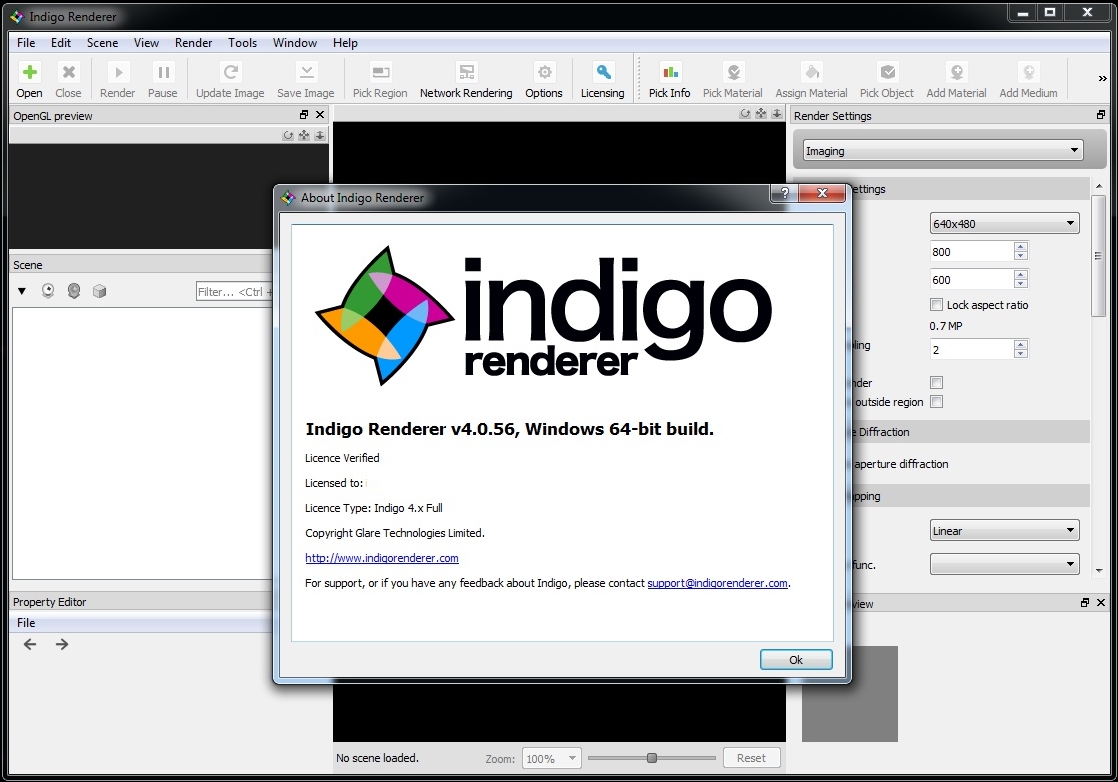The width and height of the screenshot is (1118, 782).
Task: Go forward in Property Editor
Action: [62, 644]
